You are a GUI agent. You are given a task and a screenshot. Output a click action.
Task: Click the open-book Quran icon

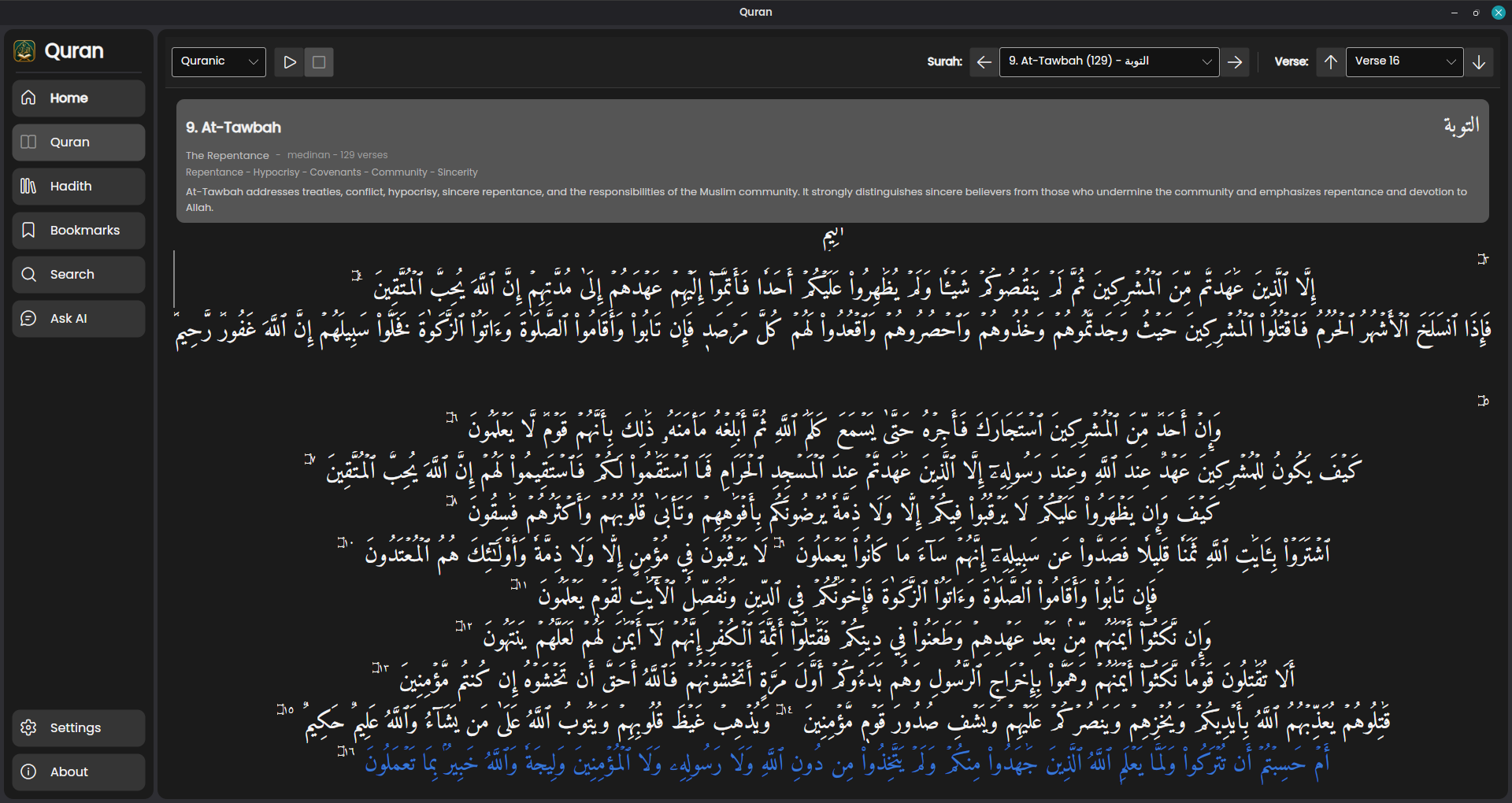[28, 142]
